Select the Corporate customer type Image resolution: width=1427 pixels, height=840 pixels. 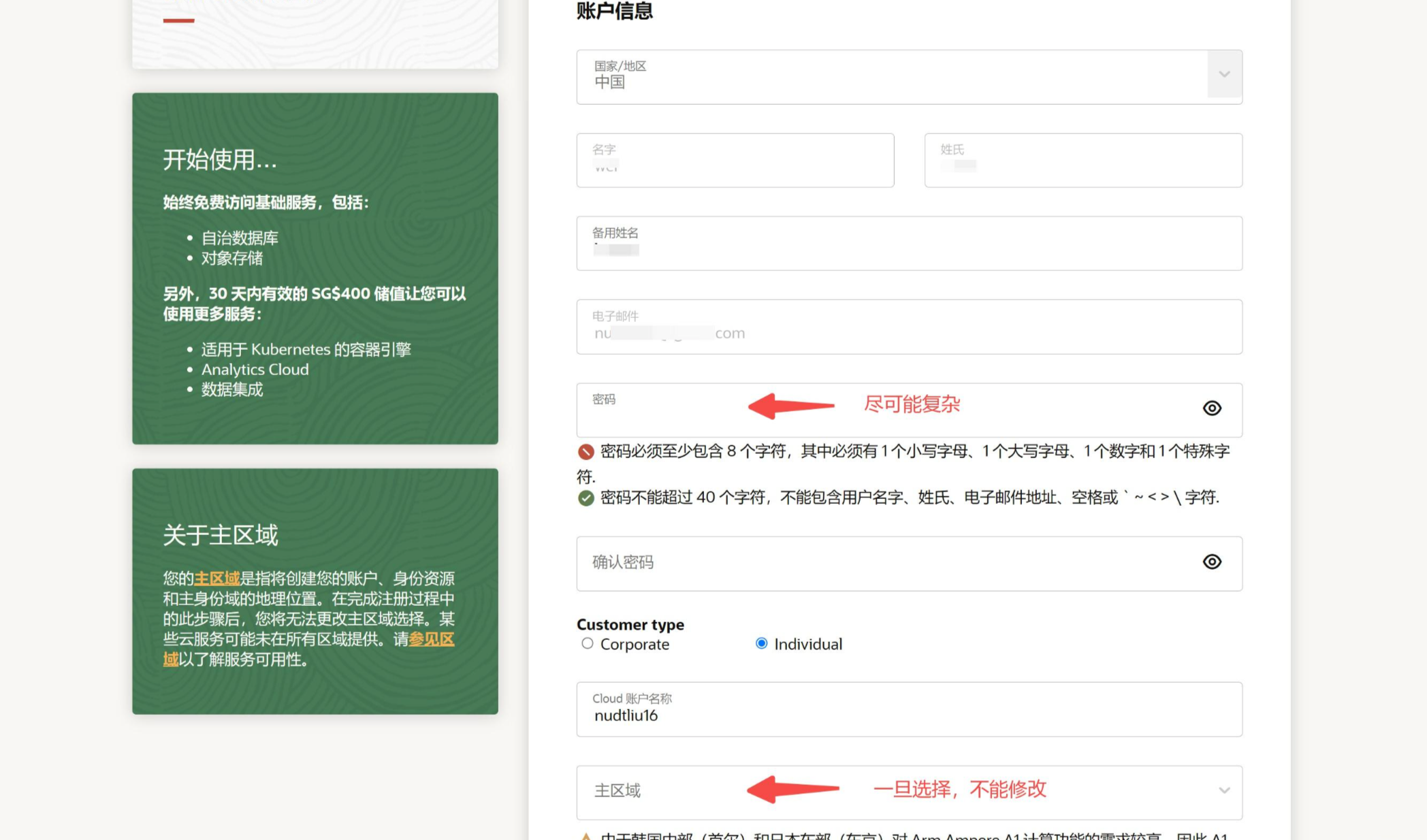click(588, 644)
